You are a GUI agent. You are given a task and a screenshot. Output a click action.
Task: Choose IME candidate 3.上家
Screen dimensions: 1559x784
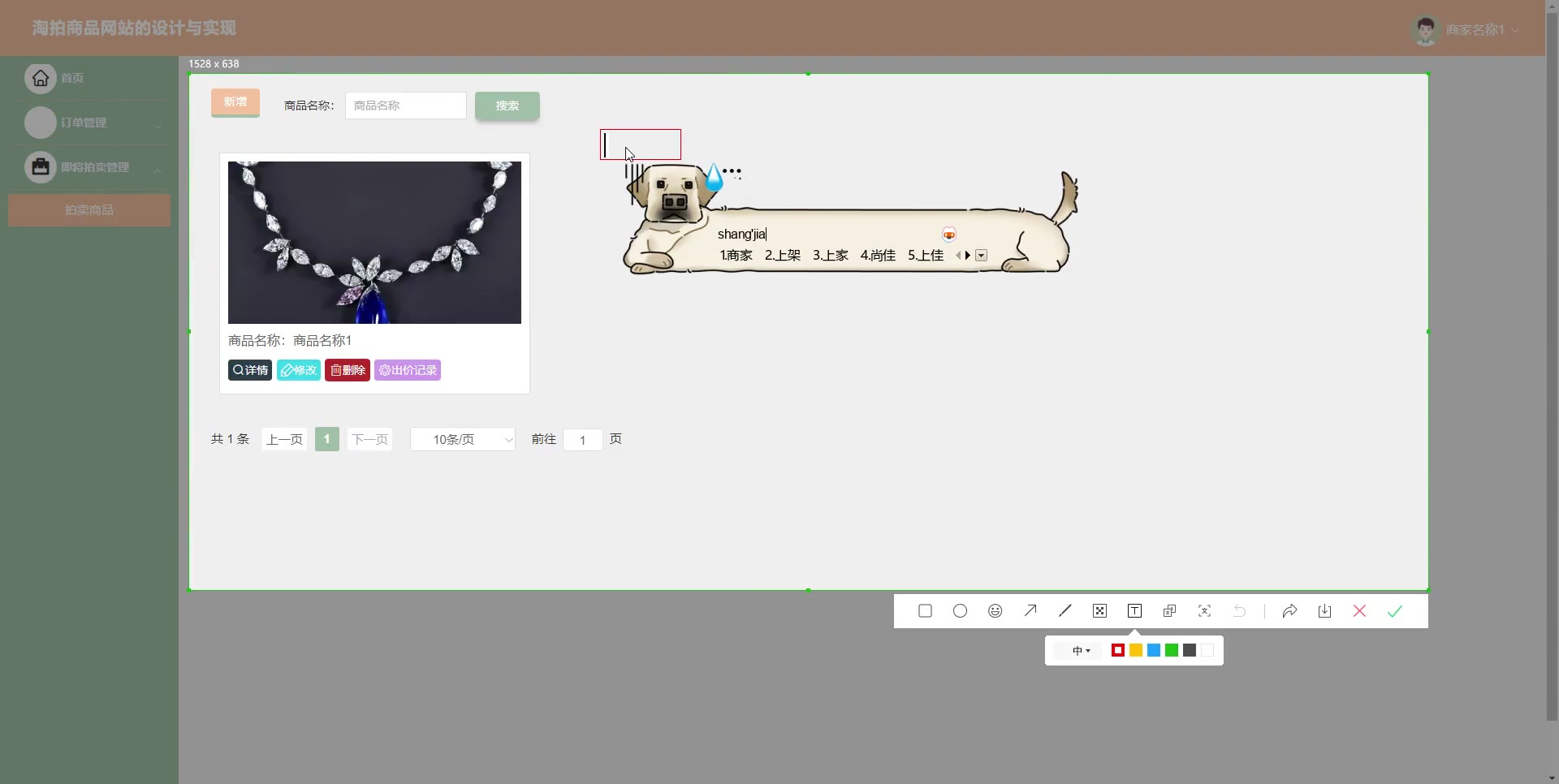click(831, 256)
